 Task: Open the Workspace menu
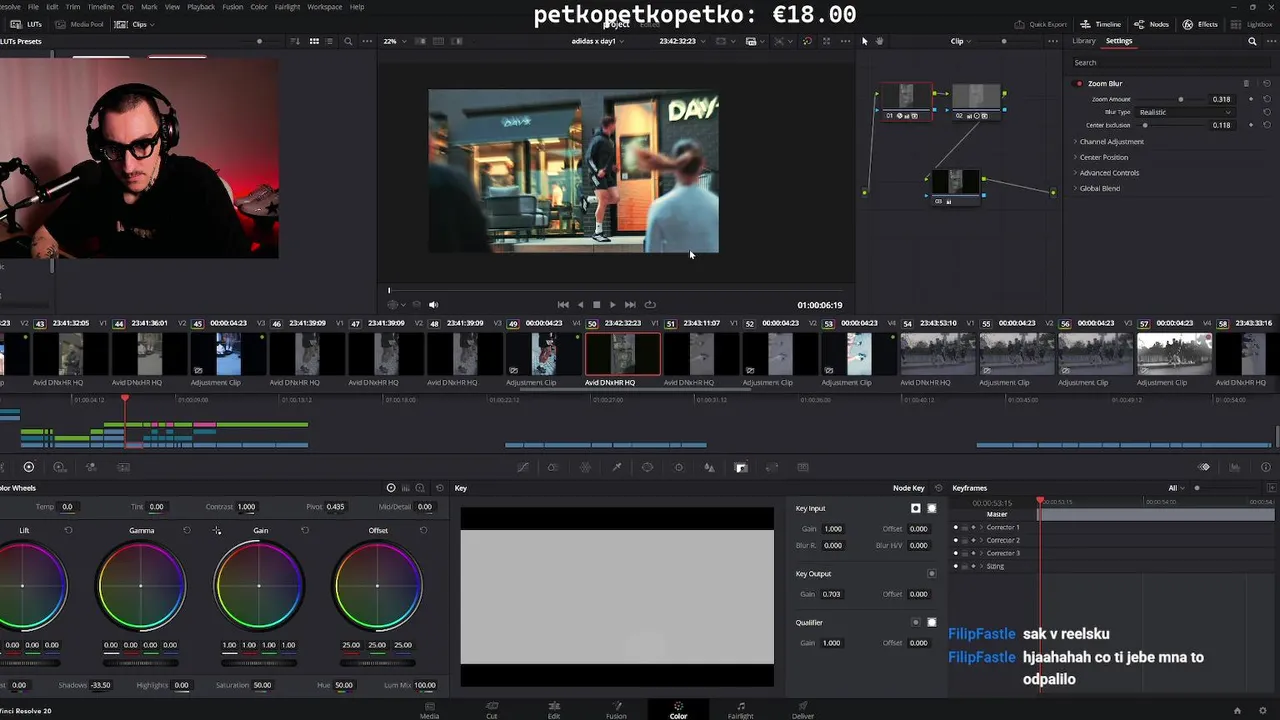click(324, 7)
